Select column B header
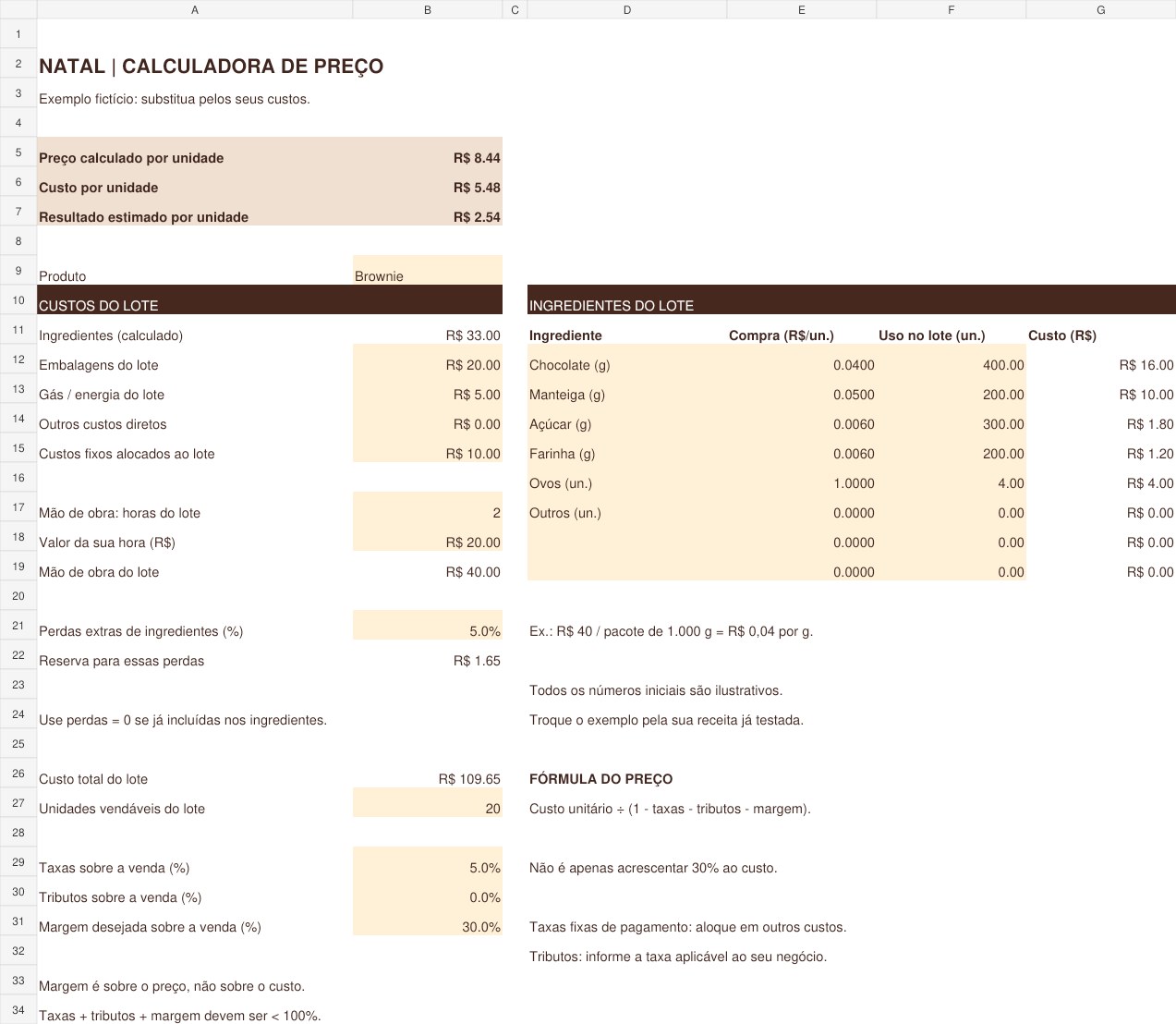This screenshot has width=1176, height=1024. [428, 9]
